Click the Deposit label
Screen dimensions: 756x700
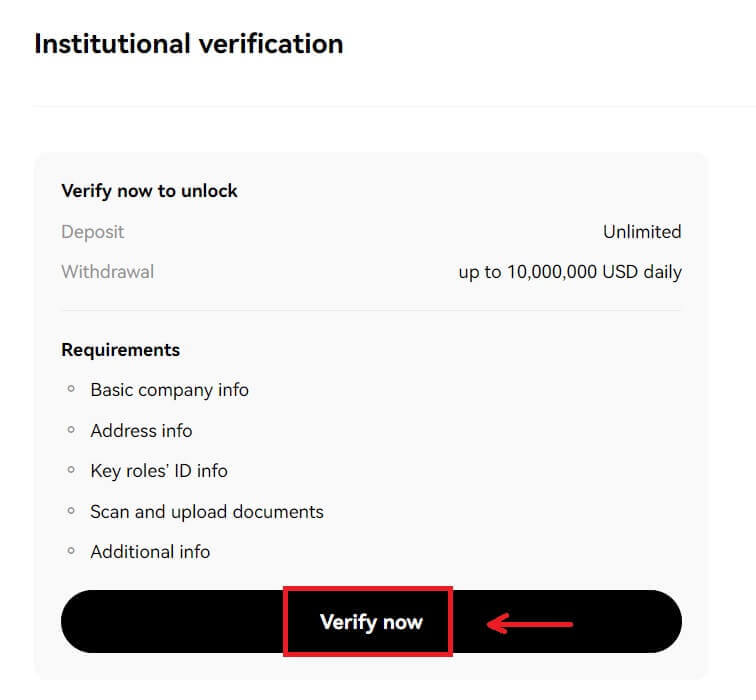coord(93,232)
